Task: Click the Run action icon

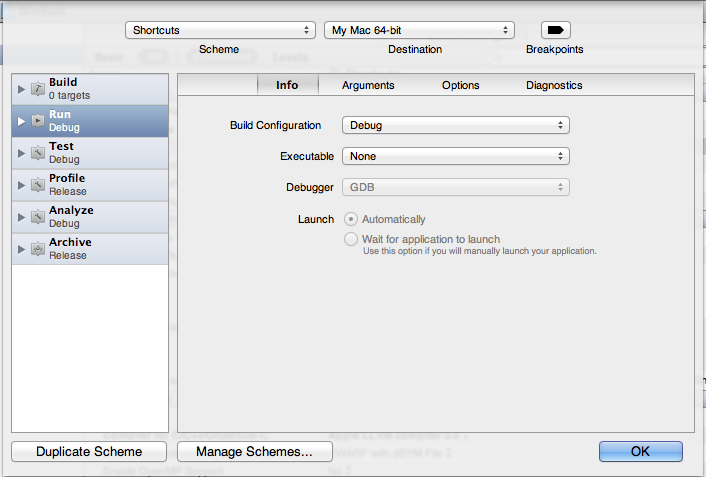Action: pyautogui.click(x=37, y=121)
